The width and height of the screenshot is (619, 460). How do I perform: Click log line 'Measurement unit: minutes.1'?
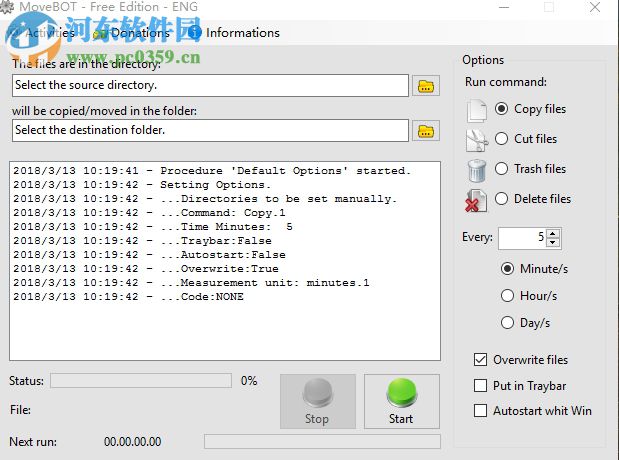click(191, 283)
